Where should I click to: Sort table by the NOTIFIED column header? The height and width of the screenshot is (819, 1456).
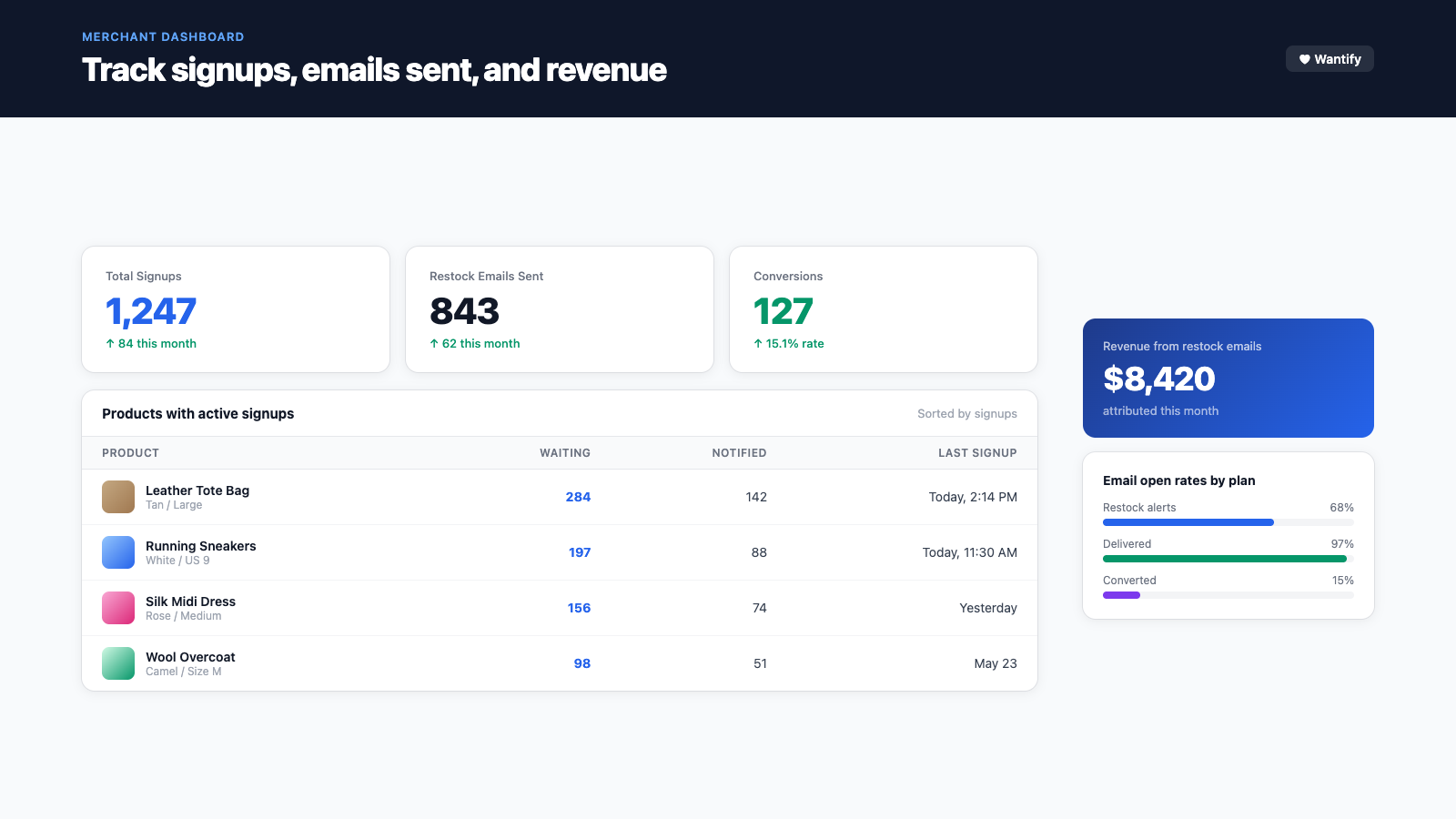tap(739, 453)
